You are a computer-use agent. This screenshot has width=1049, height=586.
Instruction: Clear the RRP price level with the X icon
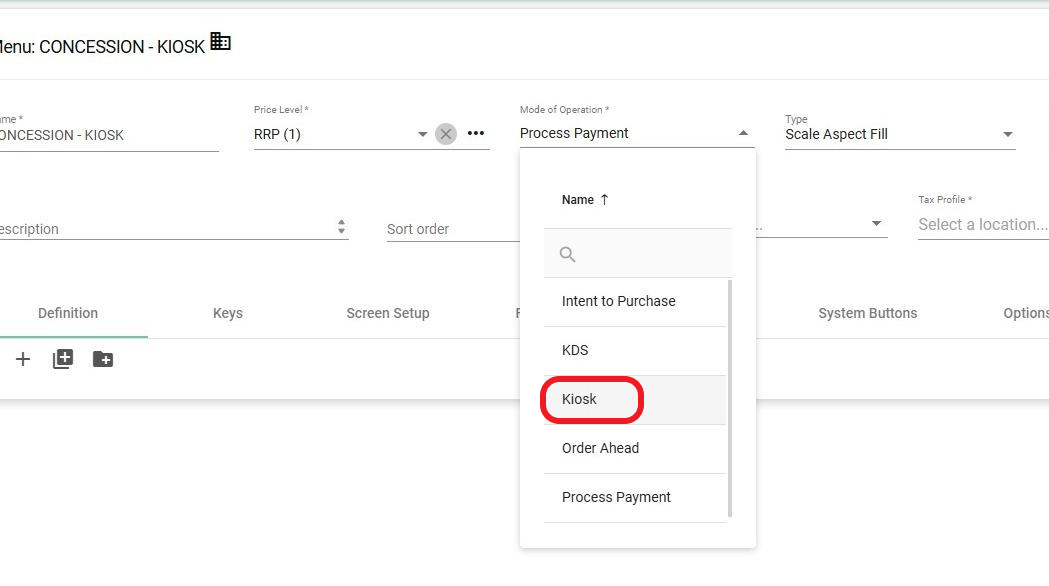446,133
